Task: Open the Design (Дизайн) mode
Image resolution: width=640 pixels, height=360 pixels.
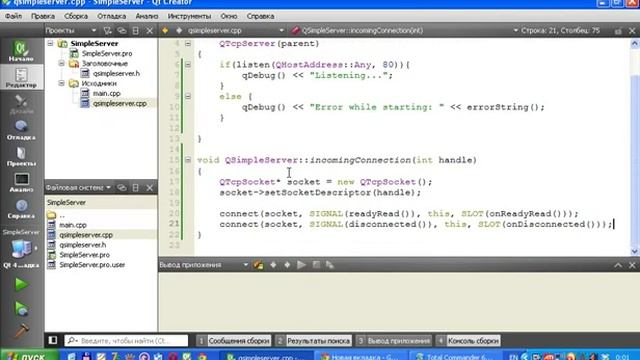Action: pyautogui.click(x=21, y=104)
